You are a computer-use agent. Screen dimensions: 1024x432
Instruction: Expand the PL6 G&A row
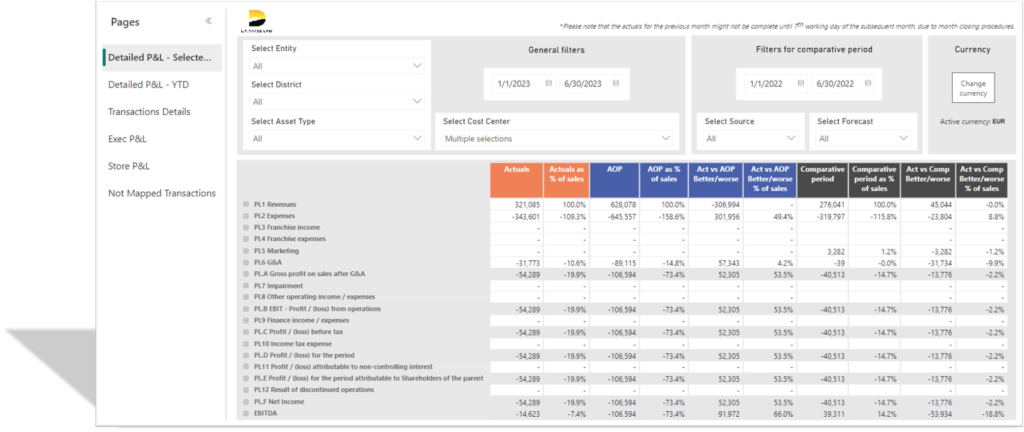(246, 262)
